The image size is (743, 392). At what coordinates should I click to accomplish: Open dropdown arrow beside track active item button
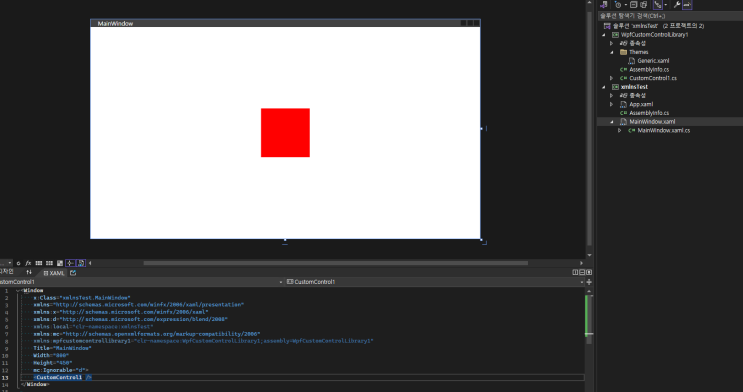pyautogui.click(x=665, y=5)
